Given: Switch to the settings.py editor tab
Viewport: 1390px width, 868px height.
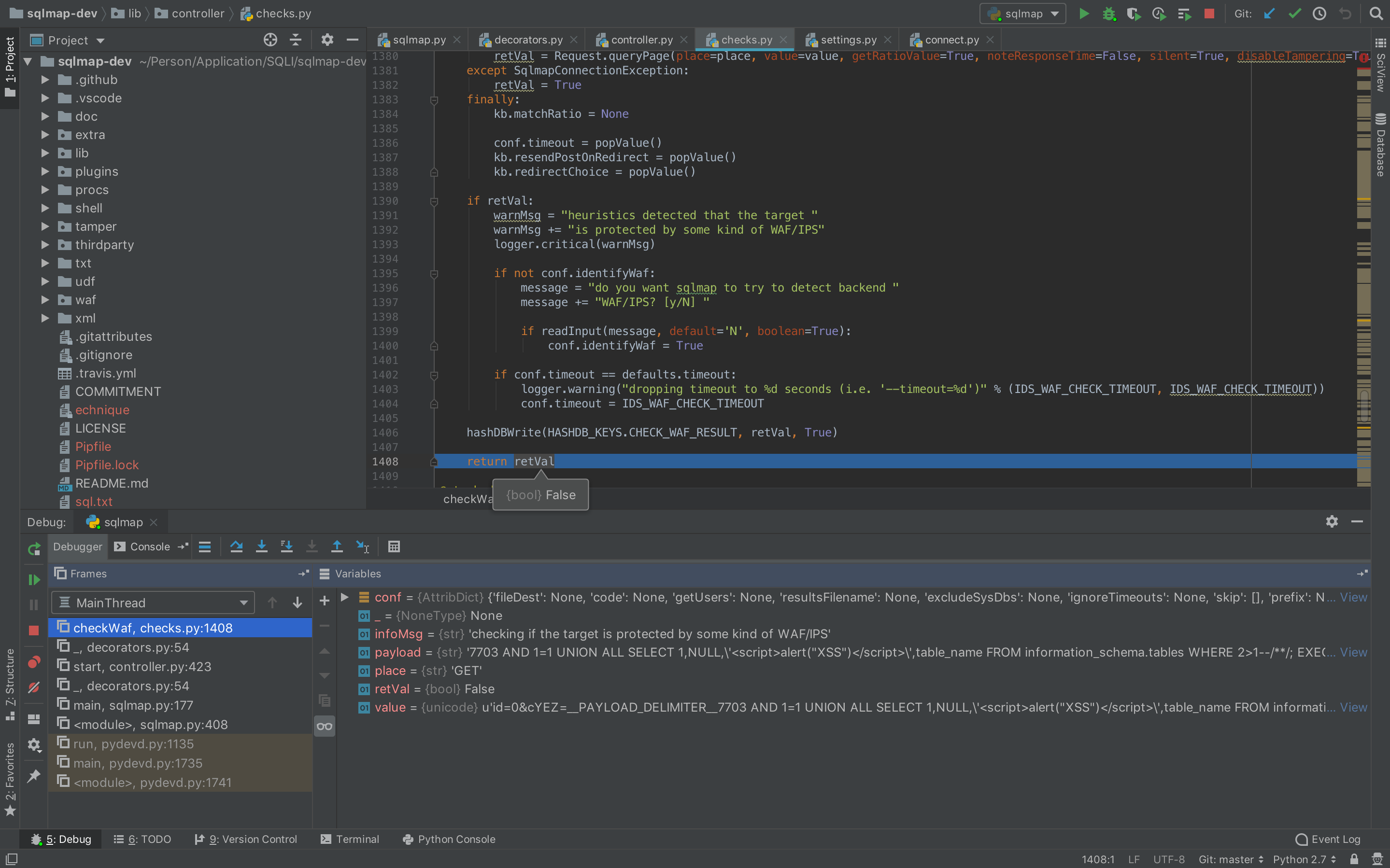Looking at the screenshot, I should coord(848,40).
